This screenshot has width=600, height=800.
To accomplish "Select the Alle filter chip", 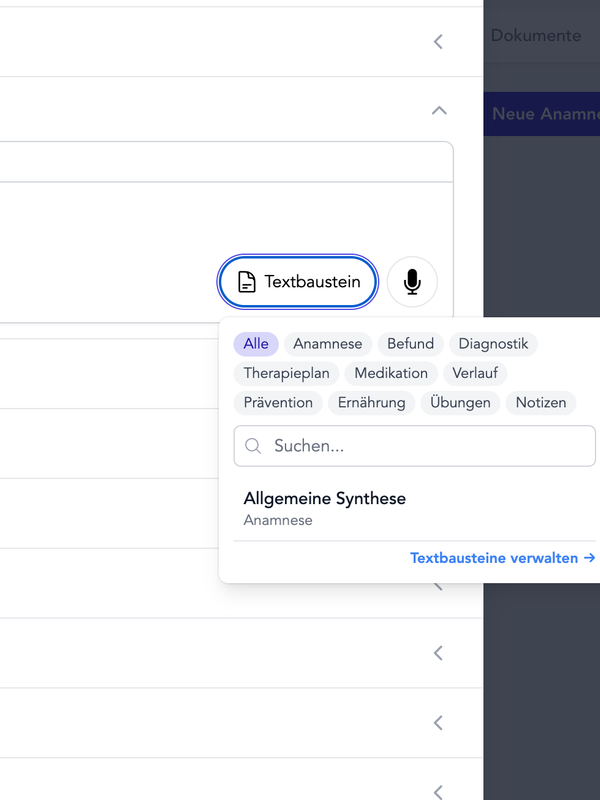I will point(256,344).
